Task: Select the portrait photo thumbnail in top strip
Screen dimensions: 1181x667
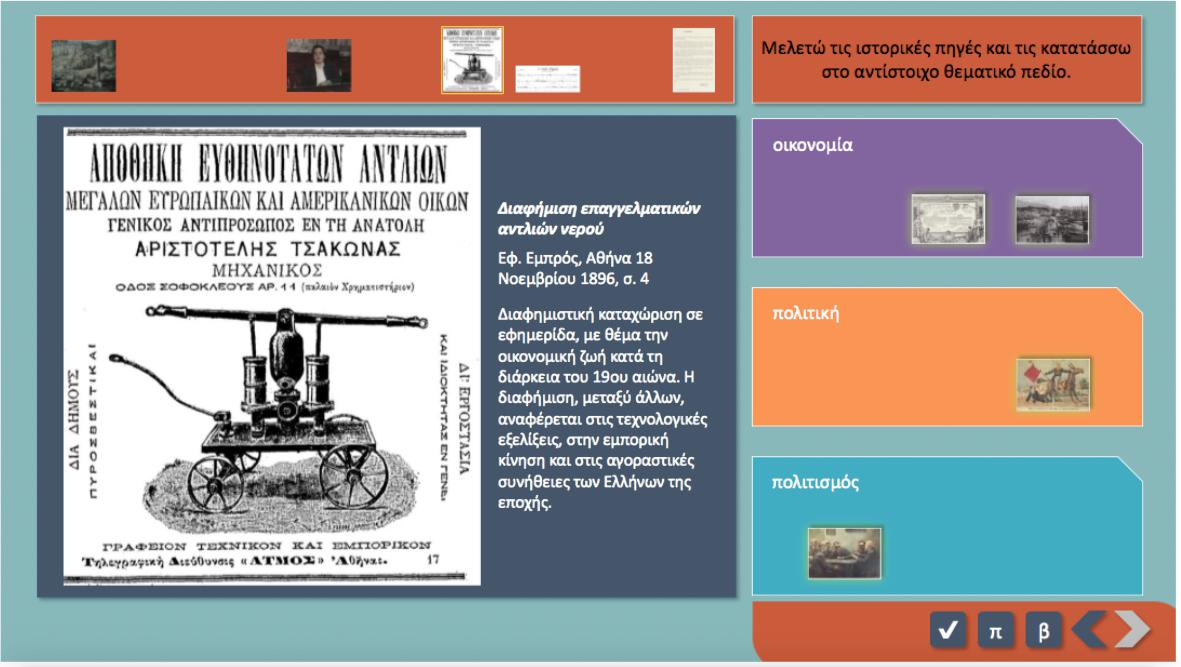Action: click(319, 65)
